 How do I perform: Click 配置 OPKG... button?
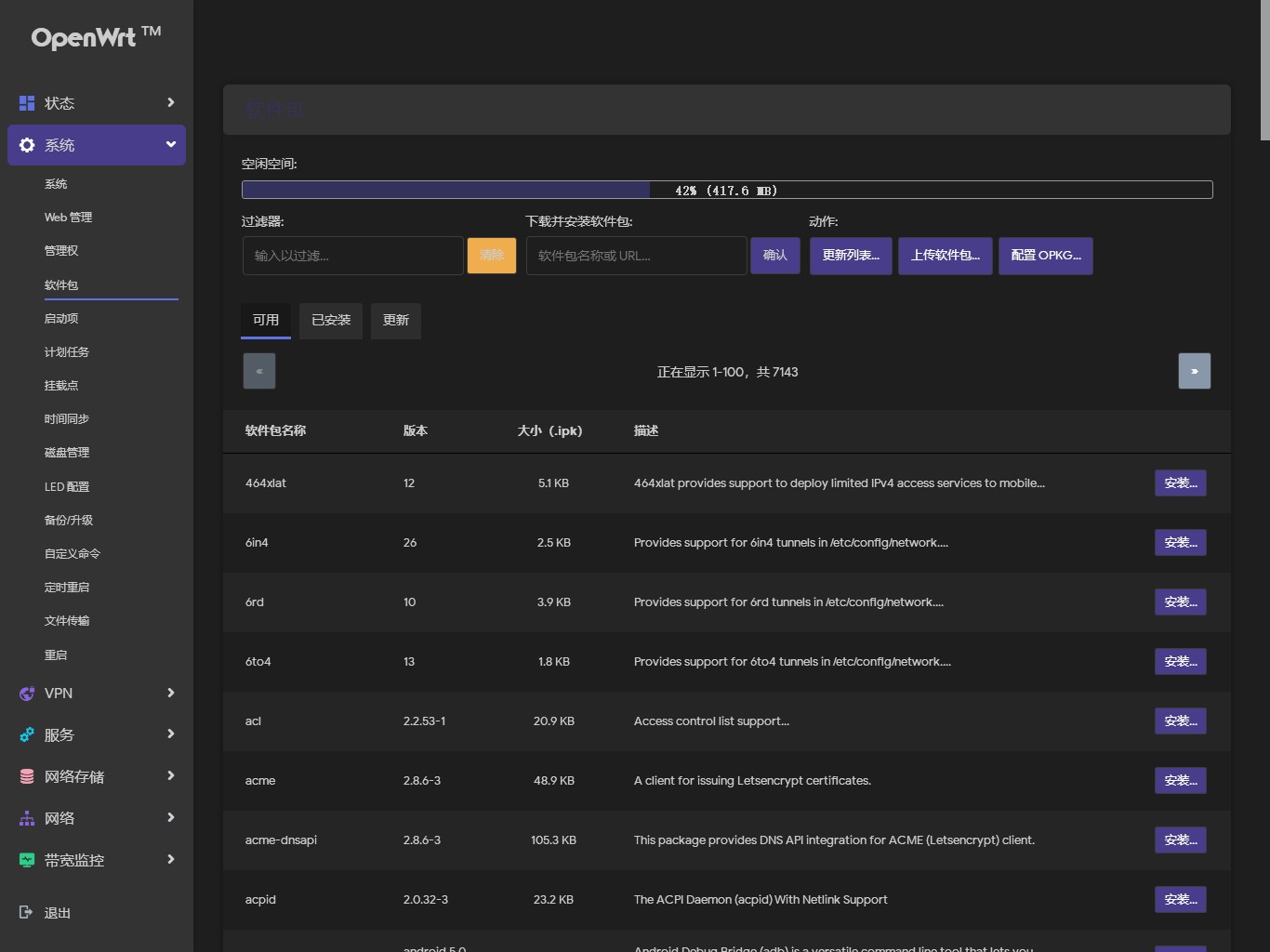(x=1046, y=256)
